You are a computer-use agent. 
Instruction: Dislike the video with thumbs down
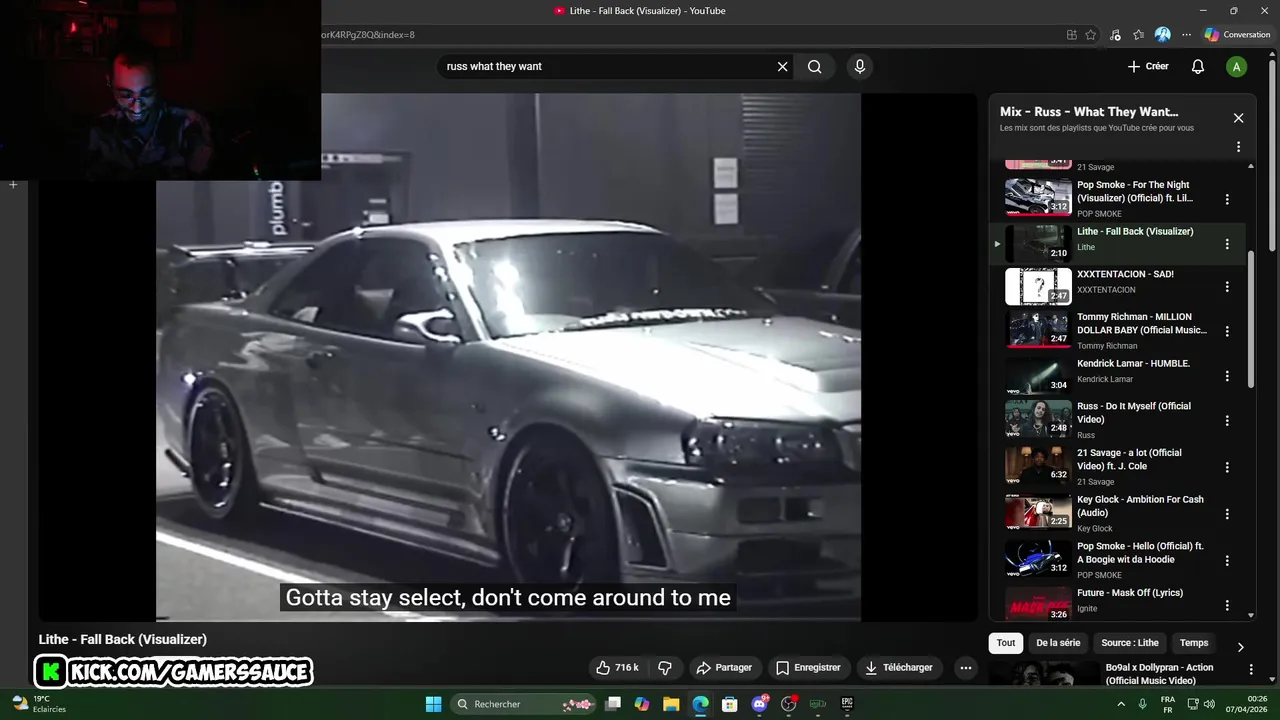tap(665, 668)
